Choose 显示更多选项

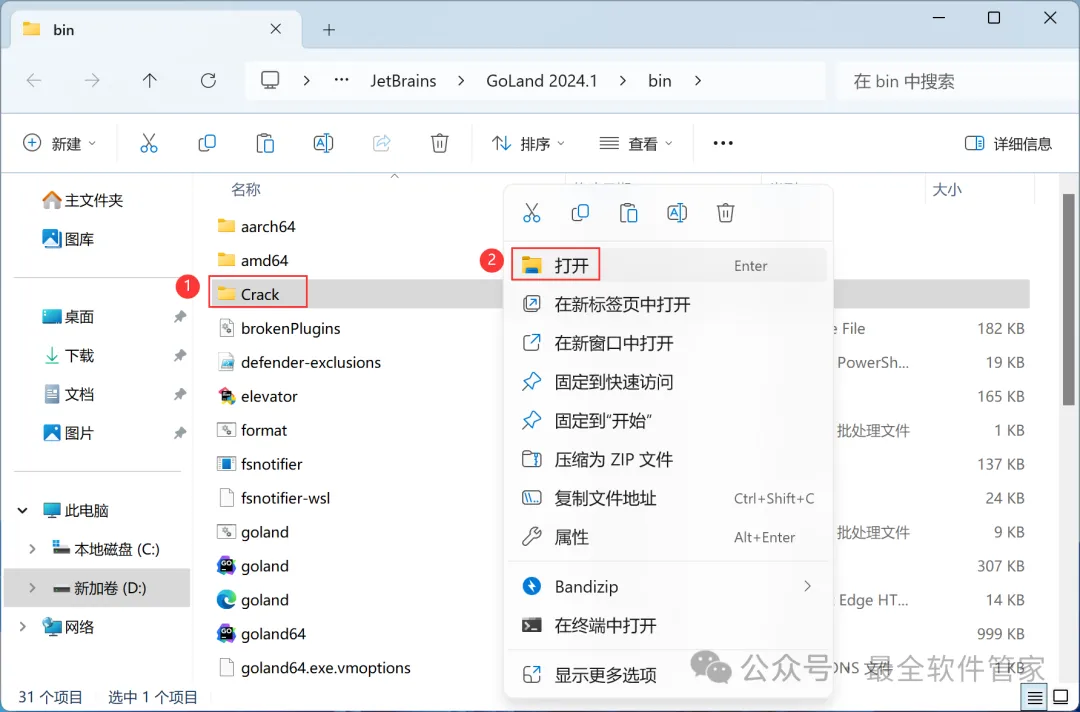tap(668, 675)
